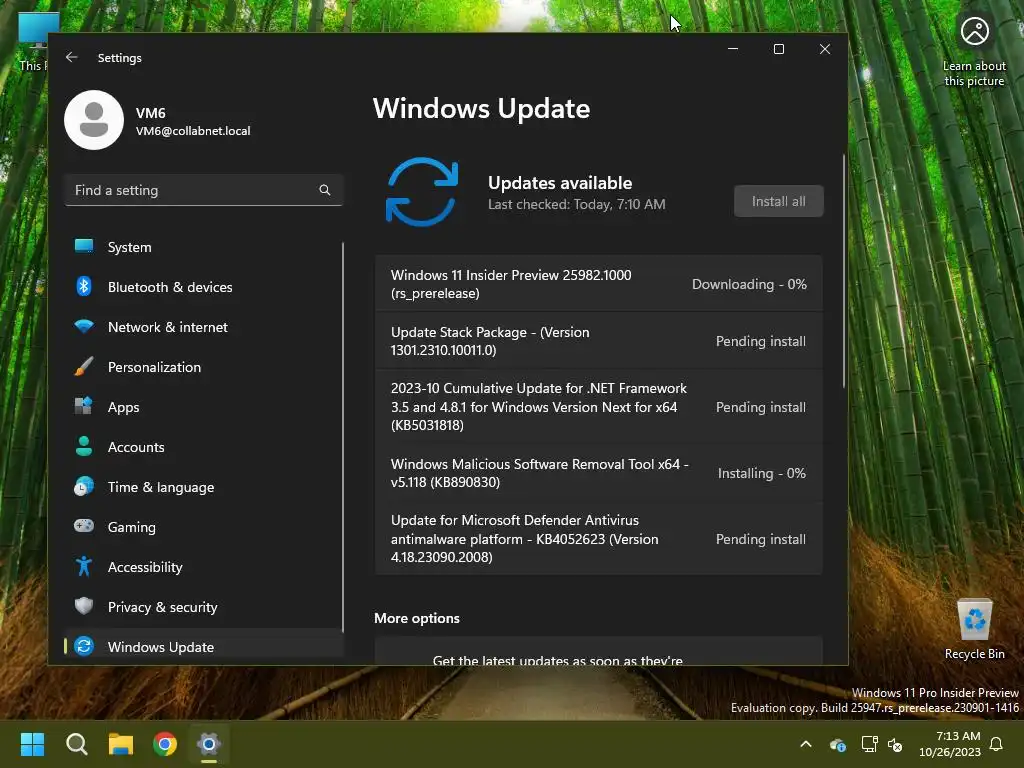This screenshot has height=768, width=1024.
Task: Select Defender Antivirus KB4052623 update row
Action: [x=598, y=539]
